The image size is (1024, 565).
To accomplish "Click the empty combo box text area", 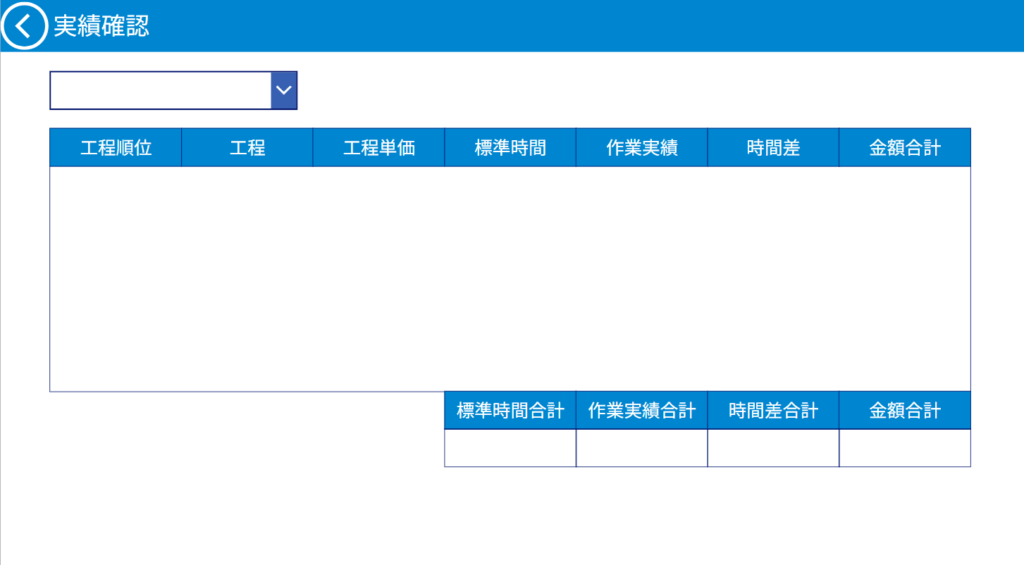I will click(x=161, y=90).
